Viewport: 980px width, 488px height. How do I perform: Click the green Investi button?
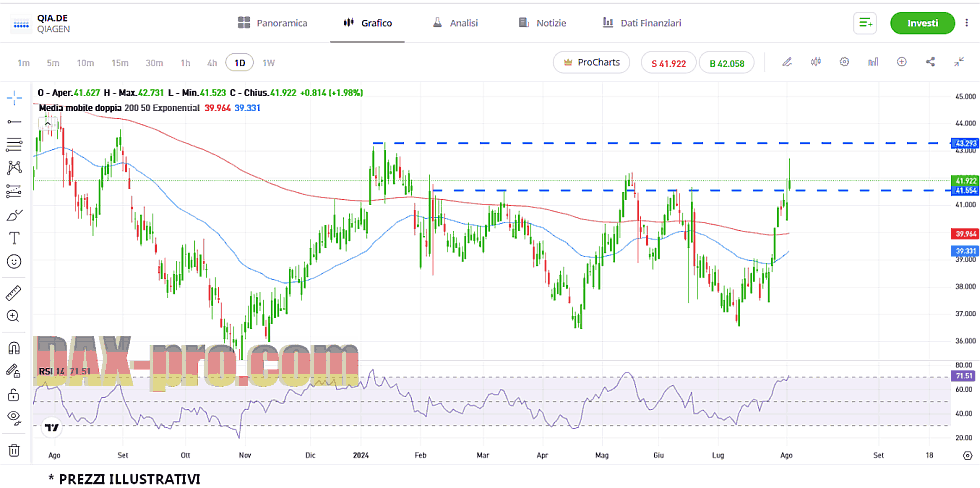[922, 23]
